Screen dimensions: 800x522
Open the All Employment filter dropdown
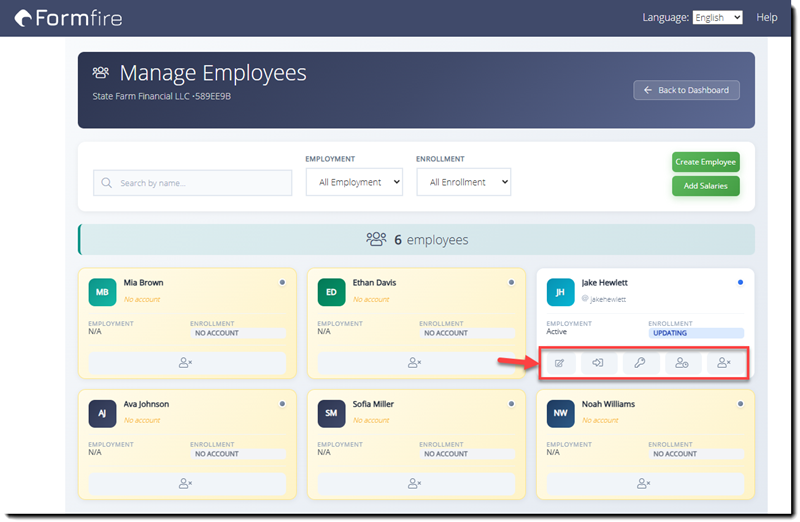[354, 182]
